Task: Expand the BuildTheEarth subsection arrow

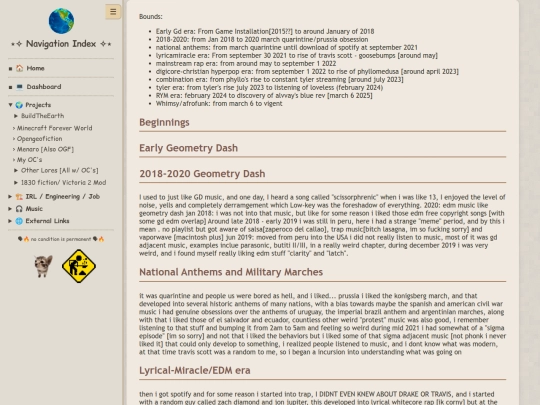Action: 16,116
